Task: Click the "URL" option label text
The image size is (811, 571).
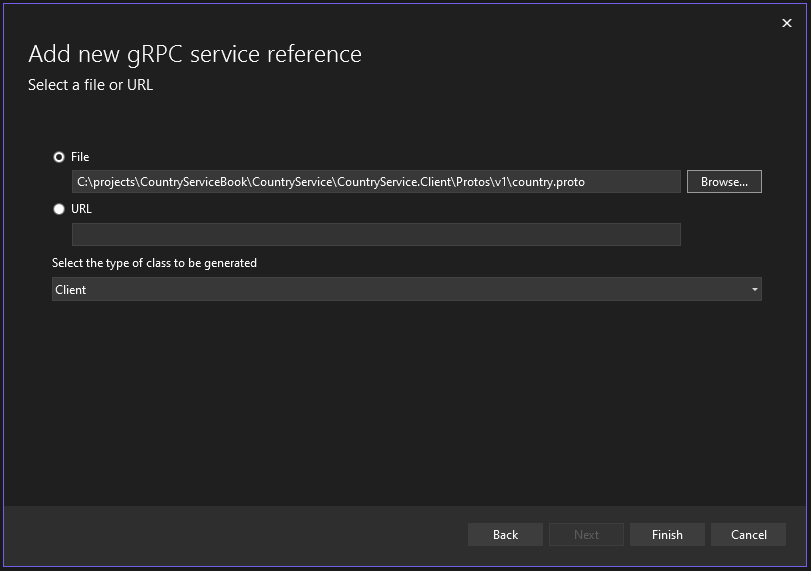Action: (x=81, y=209)
